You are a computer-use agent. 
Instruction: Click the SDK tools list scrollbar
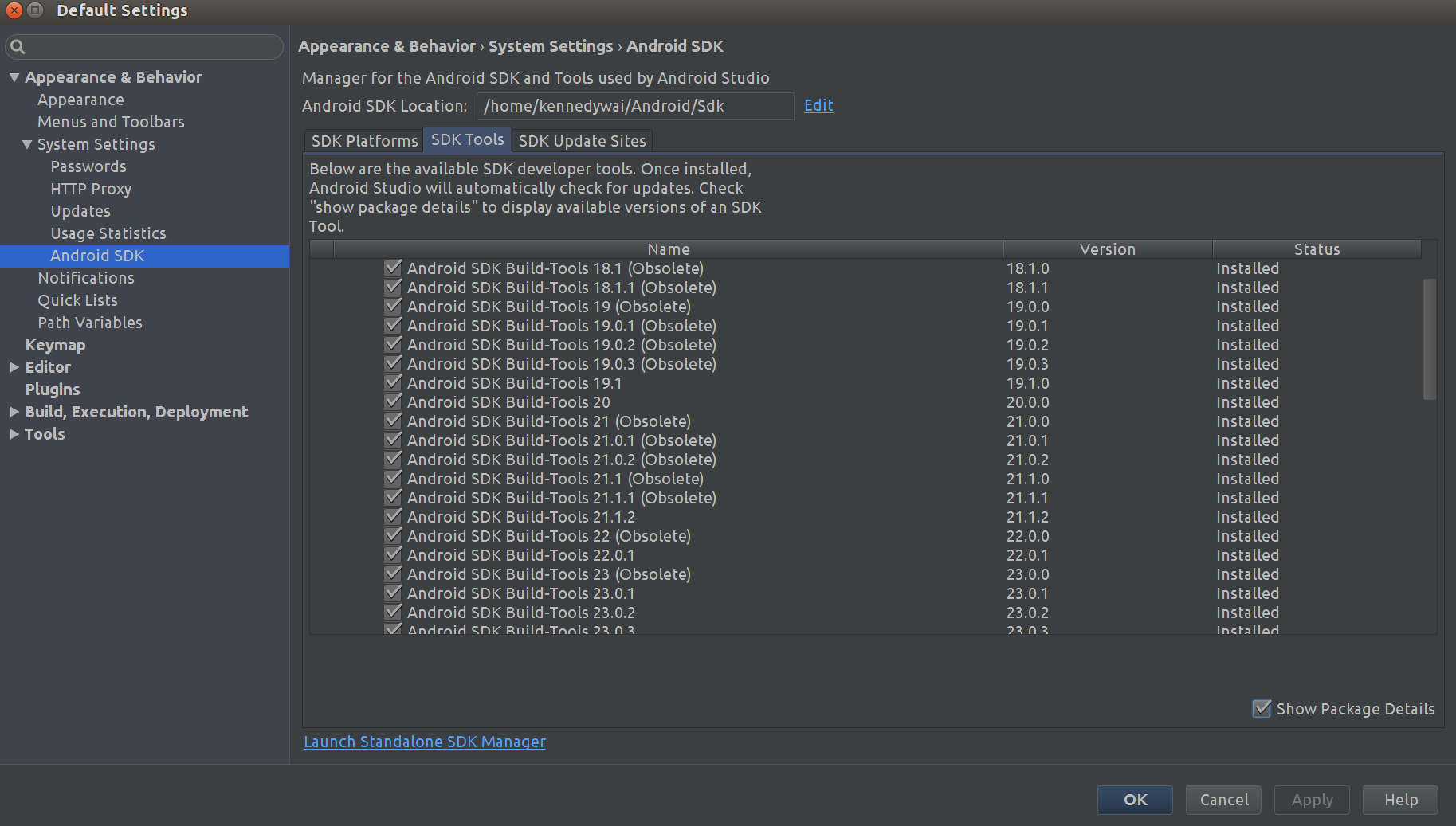click(x=1429, y=339)
